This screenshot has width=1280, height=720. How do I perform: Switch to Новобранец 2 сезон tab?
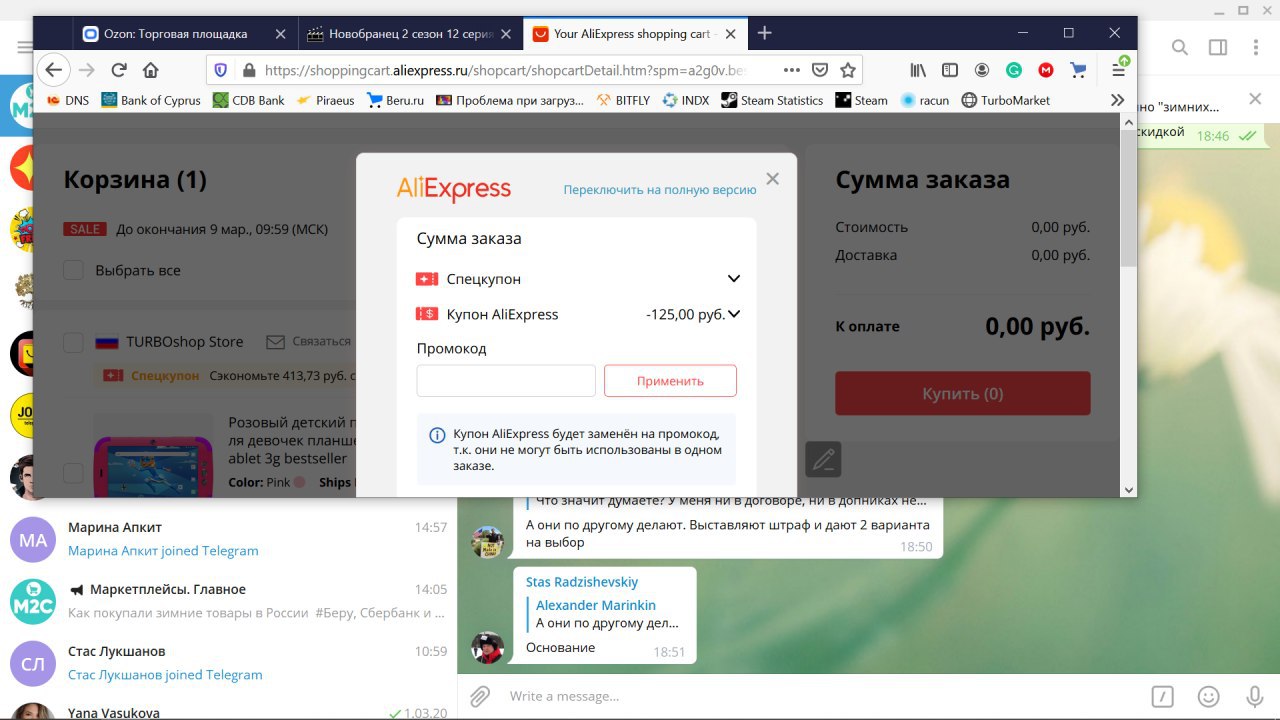(411, 33)
